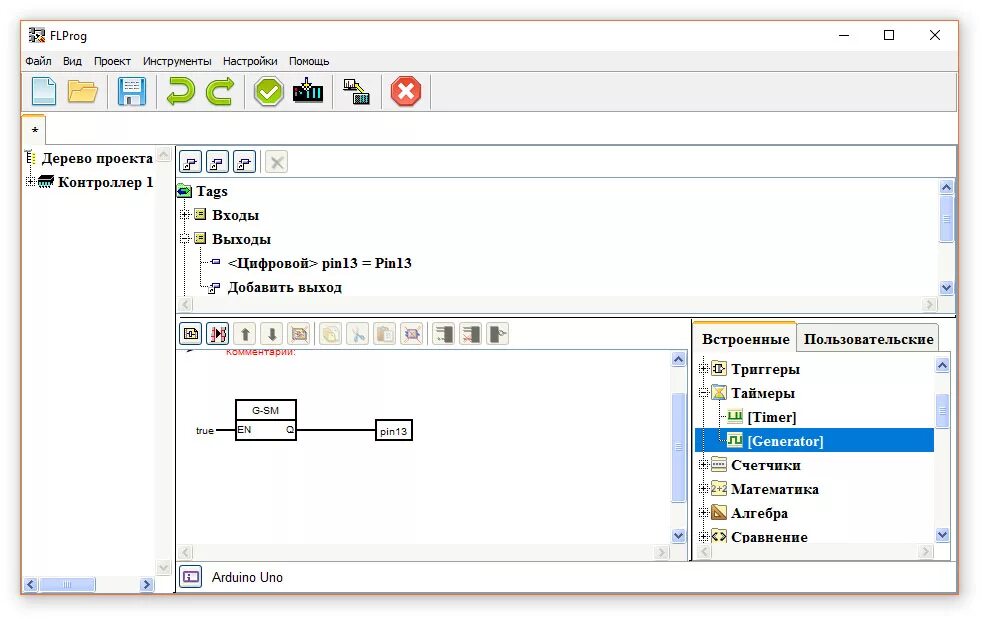
Task: Click the scissors cut icon
Action: click(x=357, y=334)
